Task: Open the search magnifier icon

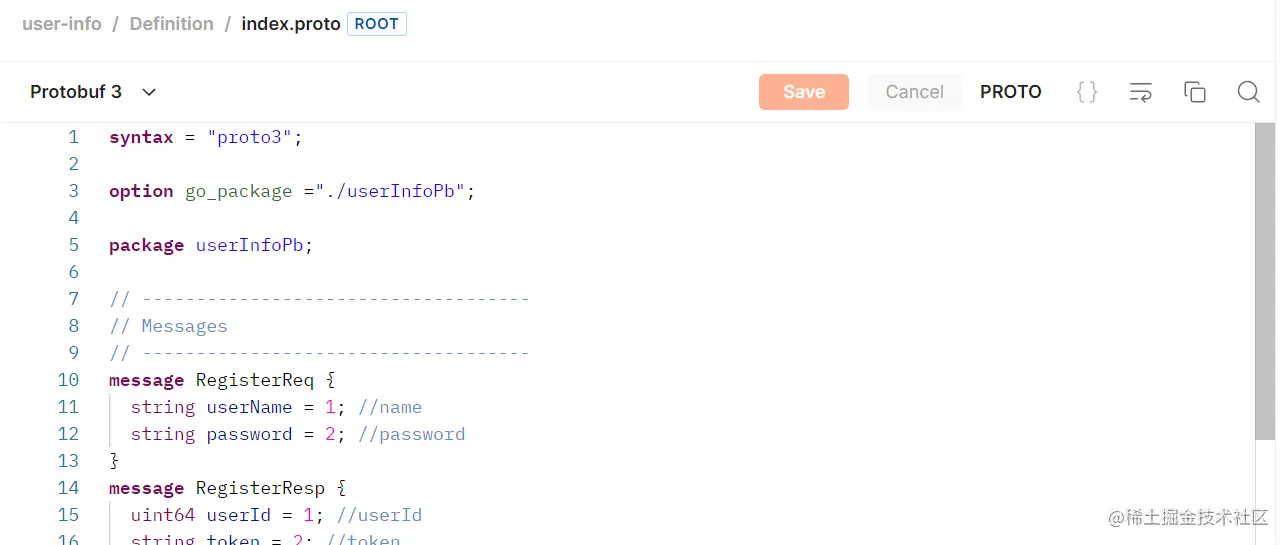Action: 1248,92
